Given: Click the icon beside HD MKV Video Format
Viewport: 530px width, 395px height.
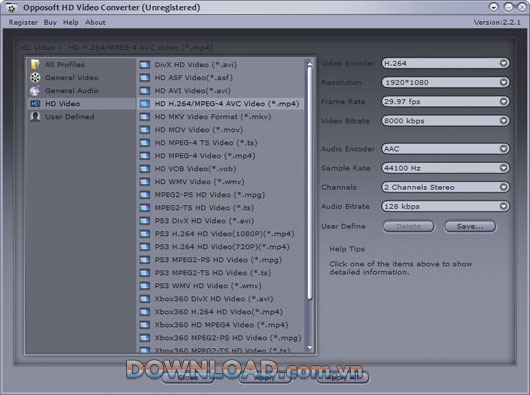Looking at the screenshot, I should 145,117.
